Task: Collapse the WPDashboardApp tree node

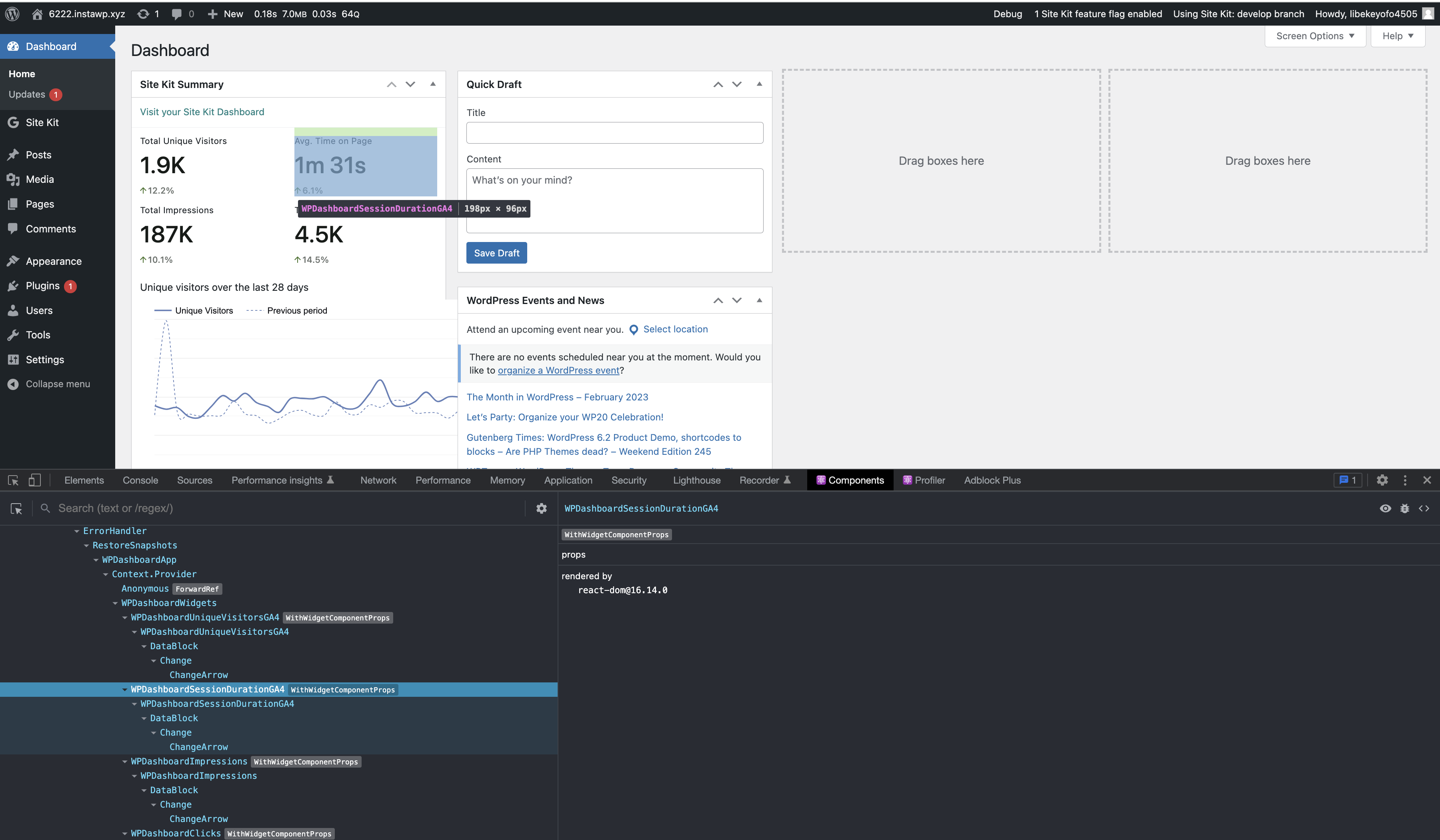Action: coord(96,560)
